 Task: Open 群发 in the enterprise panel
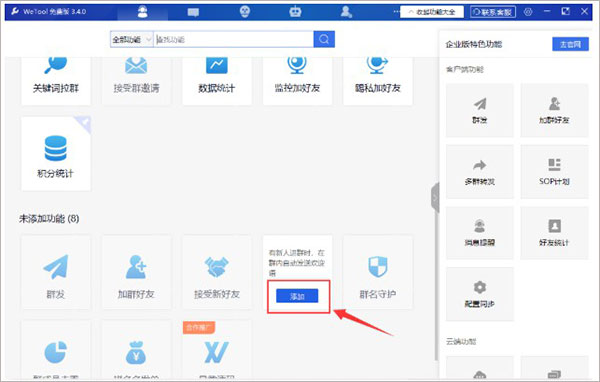click(480, 110)
